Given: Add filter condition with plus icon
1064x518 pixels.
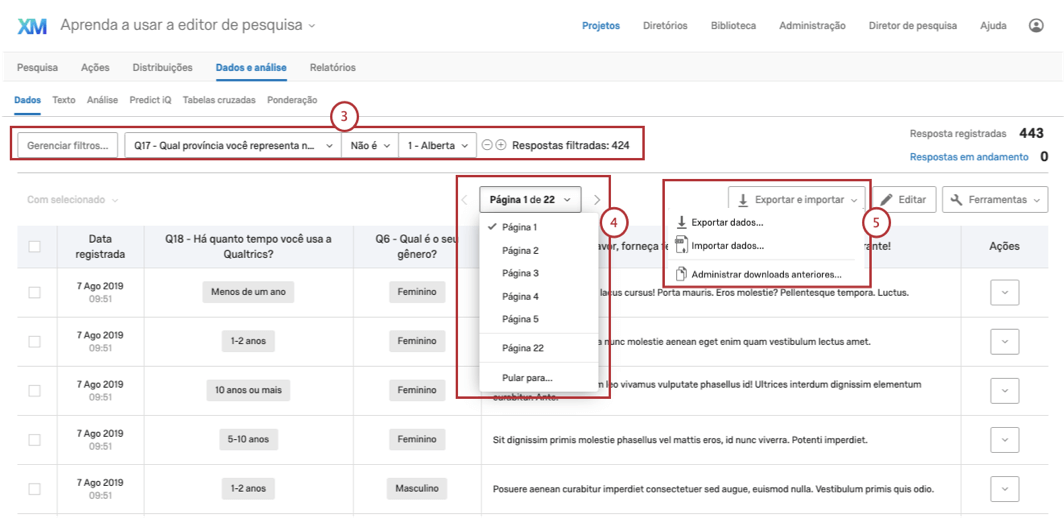Looking at the screenshot, I should coord(501,145).
